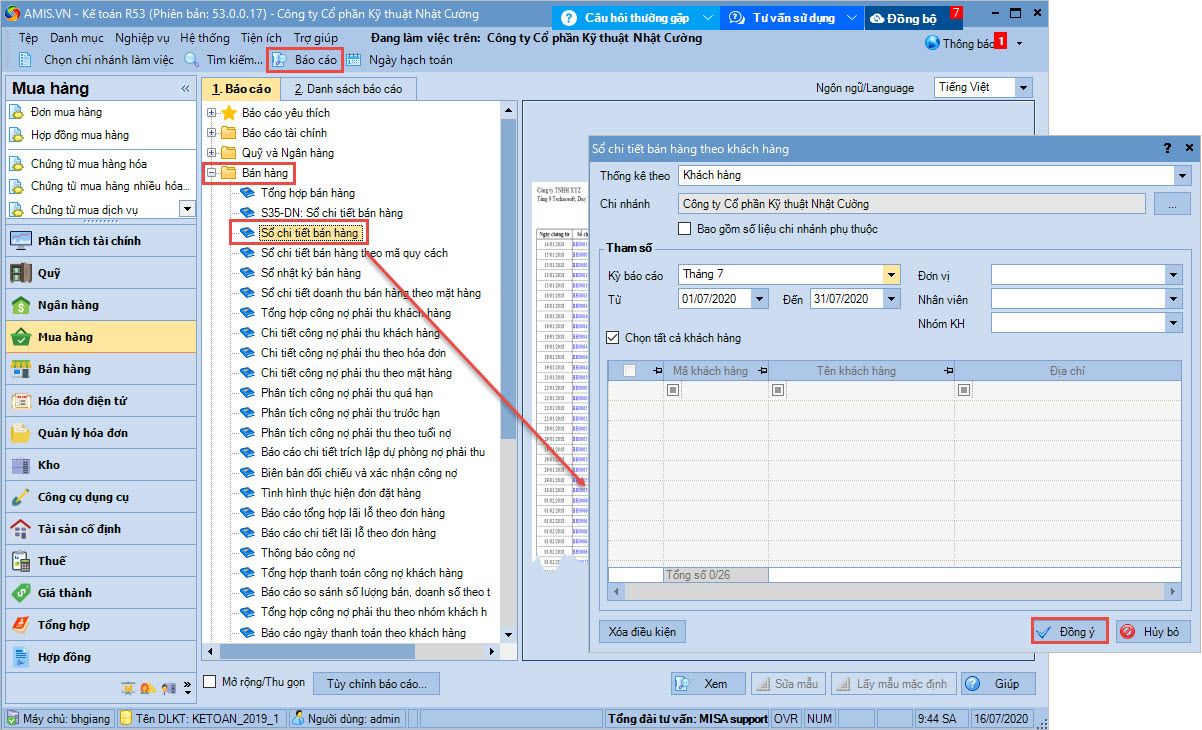Toggle the Mở rộng/Thu gọn checkbox
1202x730 pixels.
[210, 682]
